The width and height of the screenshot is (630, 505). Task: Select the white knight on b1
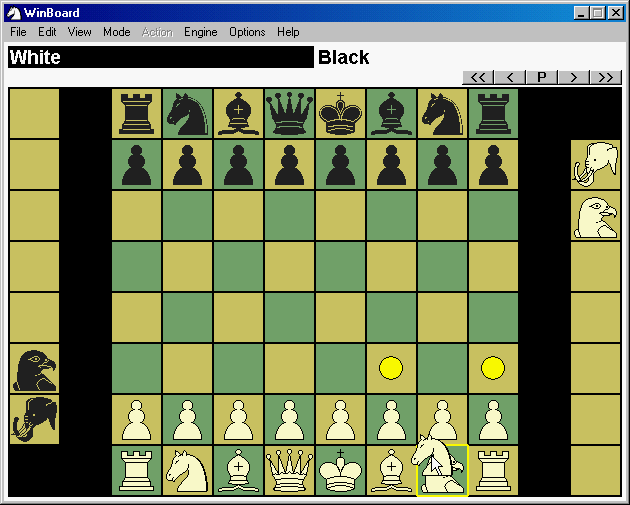[x=188, y=470]
